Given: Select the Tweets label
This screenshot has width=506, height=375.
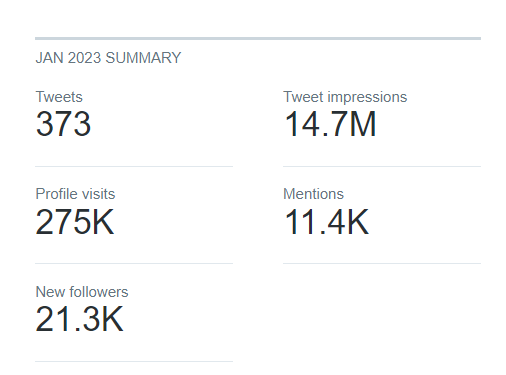Looking at the screenshot, I should click(x=59, y=97).
